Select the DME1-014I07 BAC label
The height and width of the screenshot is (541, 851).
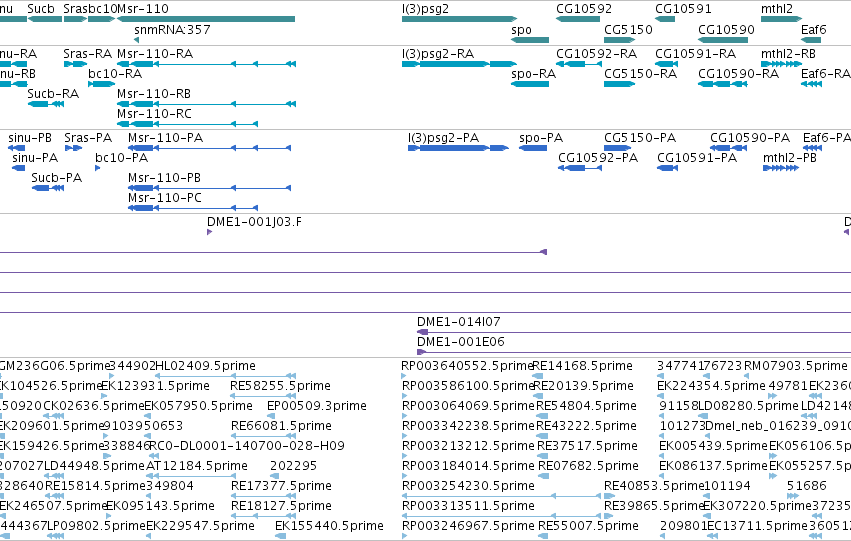(x=459, y=322)
